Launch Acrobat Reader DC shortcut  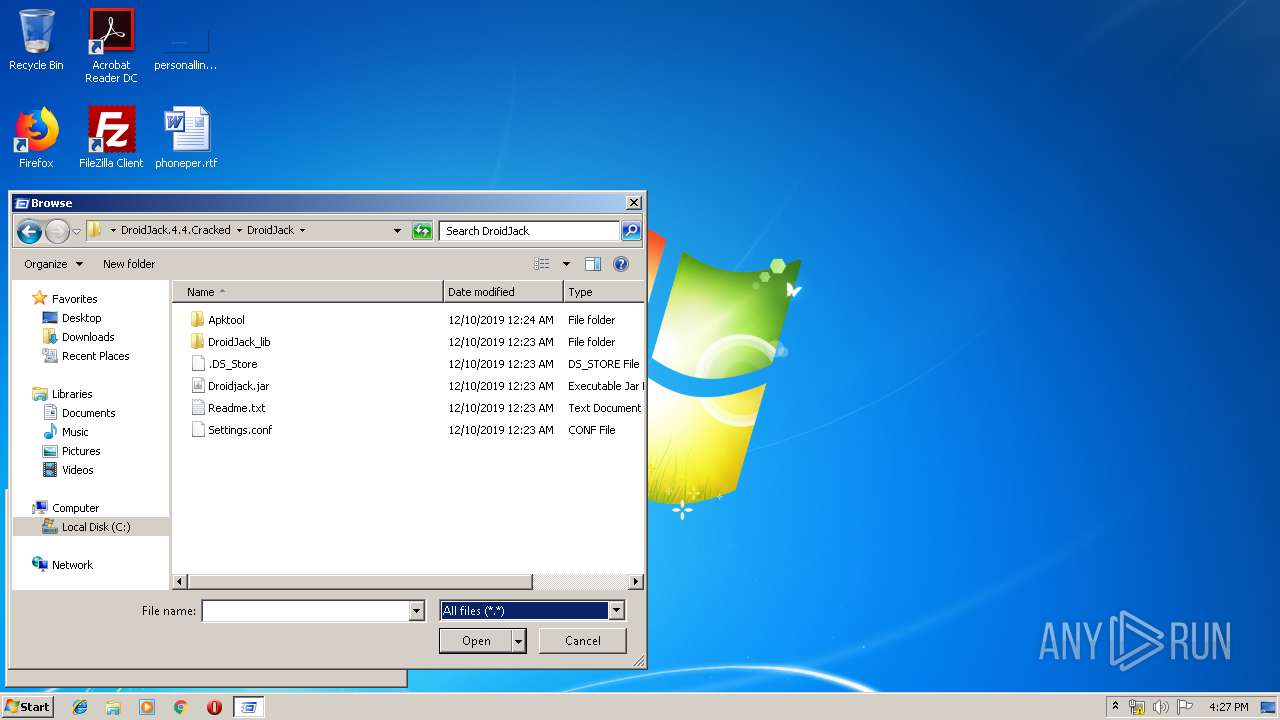[x=111, y=45]
